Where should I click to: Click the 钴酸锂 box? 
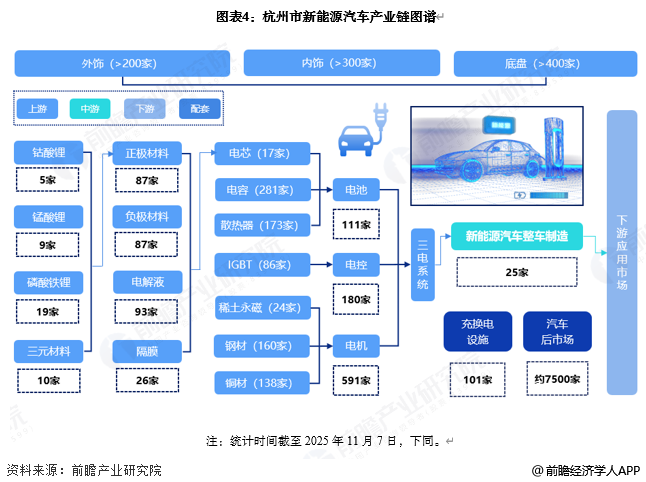point(48,154)
